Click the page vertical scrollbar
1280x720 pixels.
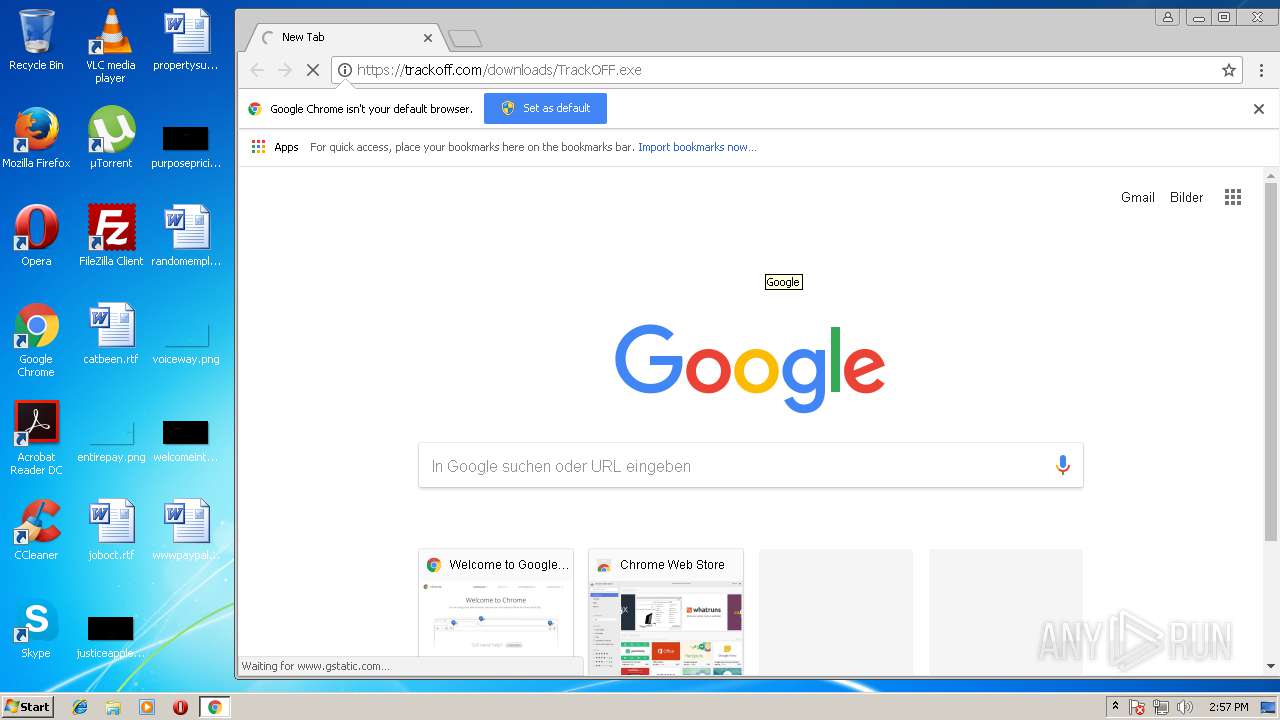[x=1271, y=362]
